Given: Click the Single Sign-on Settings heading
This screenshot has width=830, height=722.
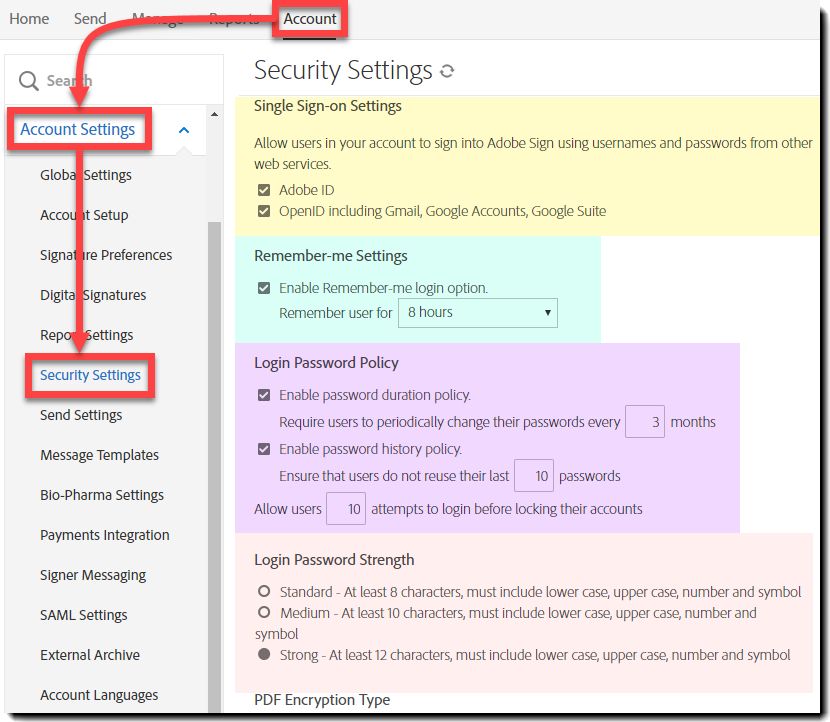Looking at the screenshot, I should pyautogui.click(x=328, y=106).
